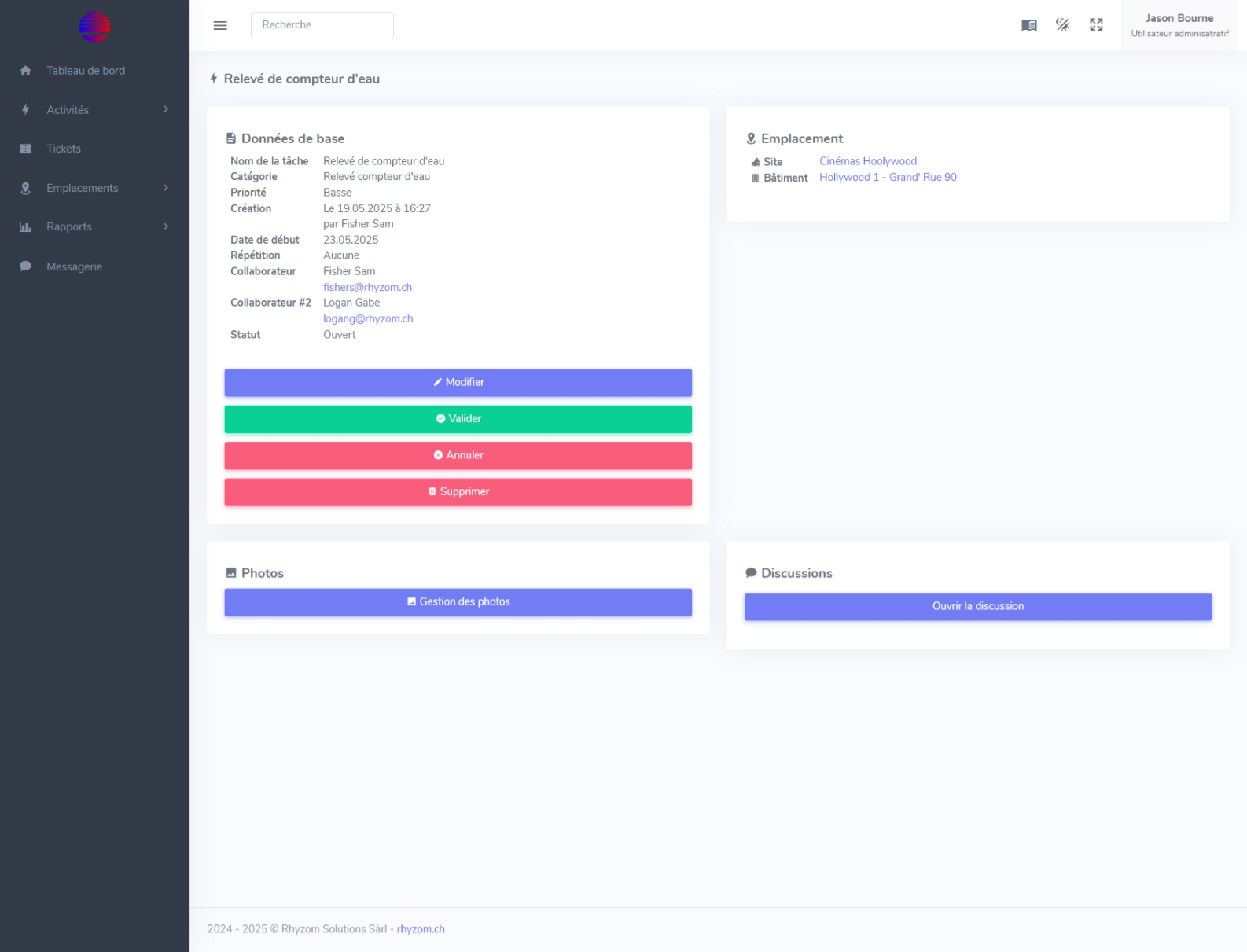Viewport: 1247px width, 952px height.
Task: Click the Rhyzom logo in sidebar
Action: (94, 27)
